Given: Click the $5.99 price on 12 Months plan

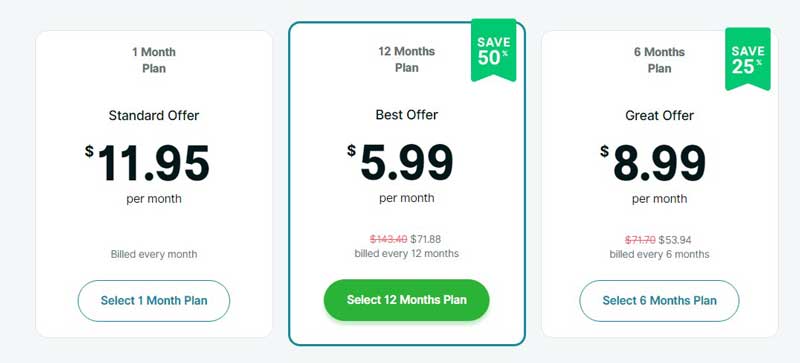Looking at the screenshot, I should pyautogui.click(x=401, y=162).
